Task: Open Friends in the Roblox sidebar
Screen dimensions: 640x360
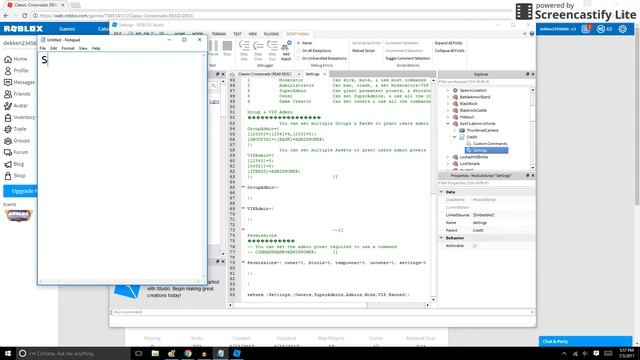Action: click(x=17, y=94)
